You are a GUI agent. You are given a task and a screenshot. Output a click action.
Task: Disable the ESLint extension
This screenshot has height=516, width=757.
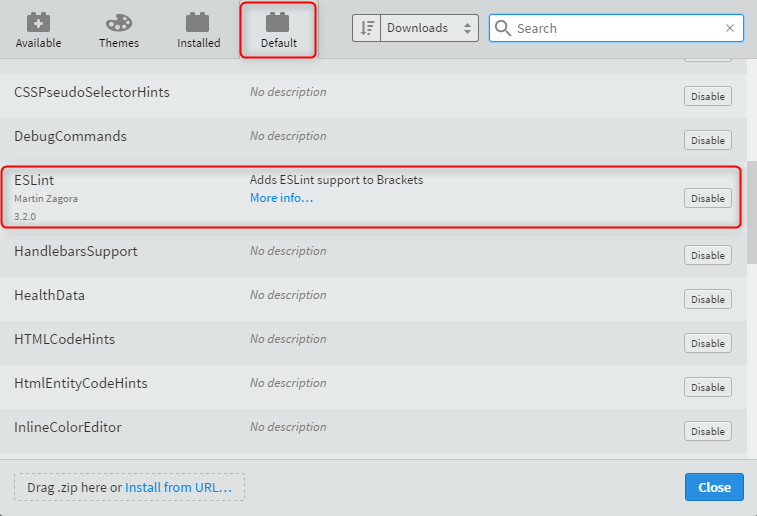(707, 198)
